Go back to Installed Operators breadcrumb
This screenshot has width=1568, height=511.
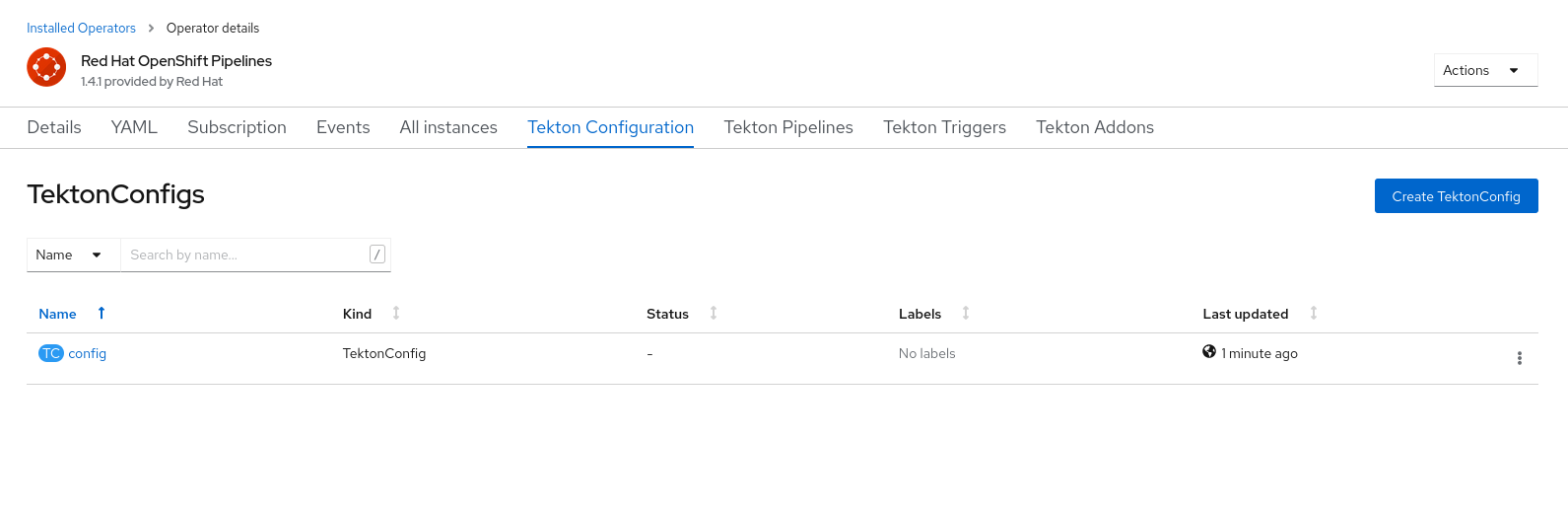coord(81,28)
